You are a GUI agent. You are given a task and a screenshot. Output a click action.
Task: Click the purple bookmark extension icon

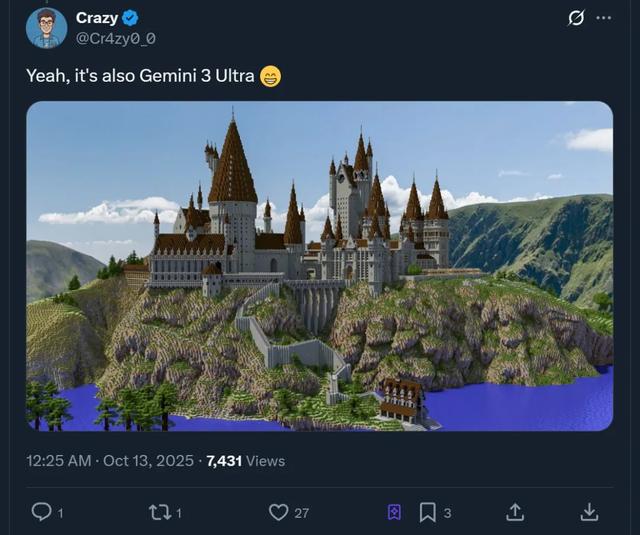click(394, 512)
